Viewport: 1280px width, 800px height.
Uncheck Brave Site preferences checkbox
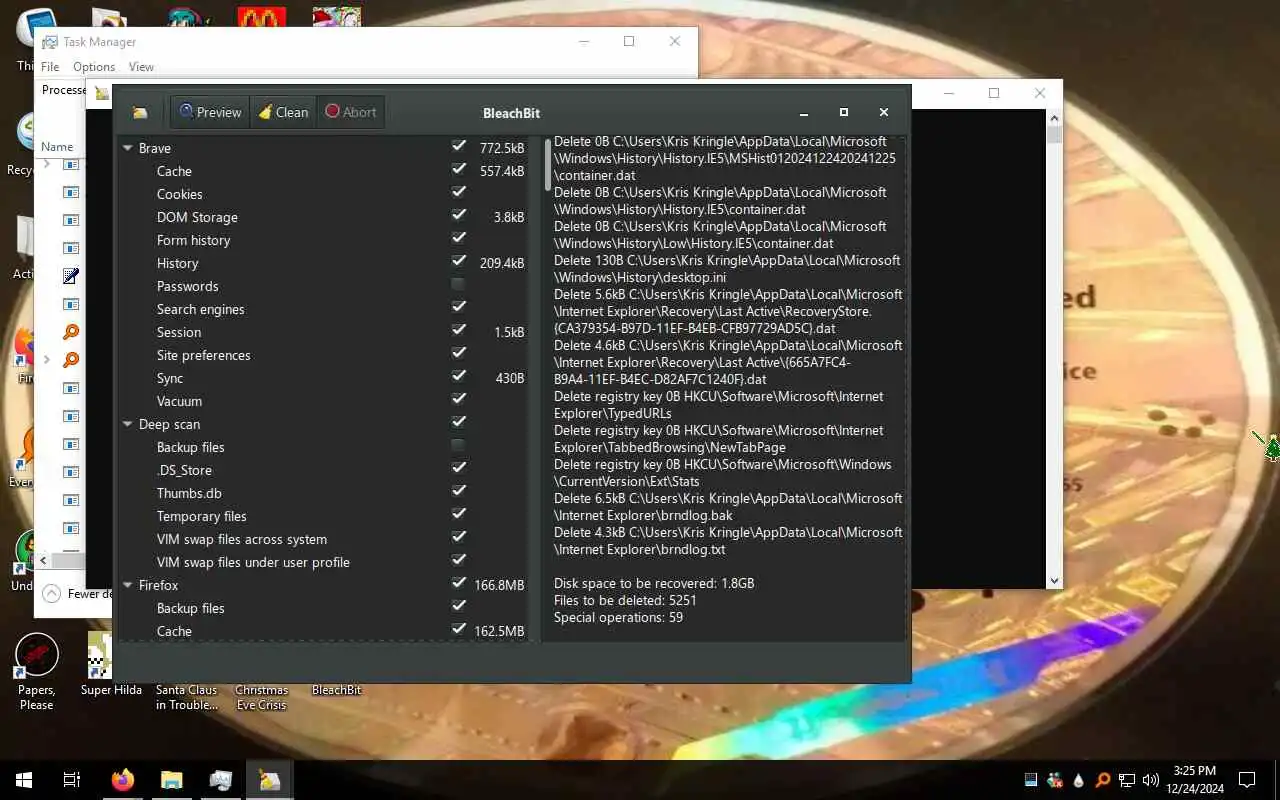click(x=459, y=353)
